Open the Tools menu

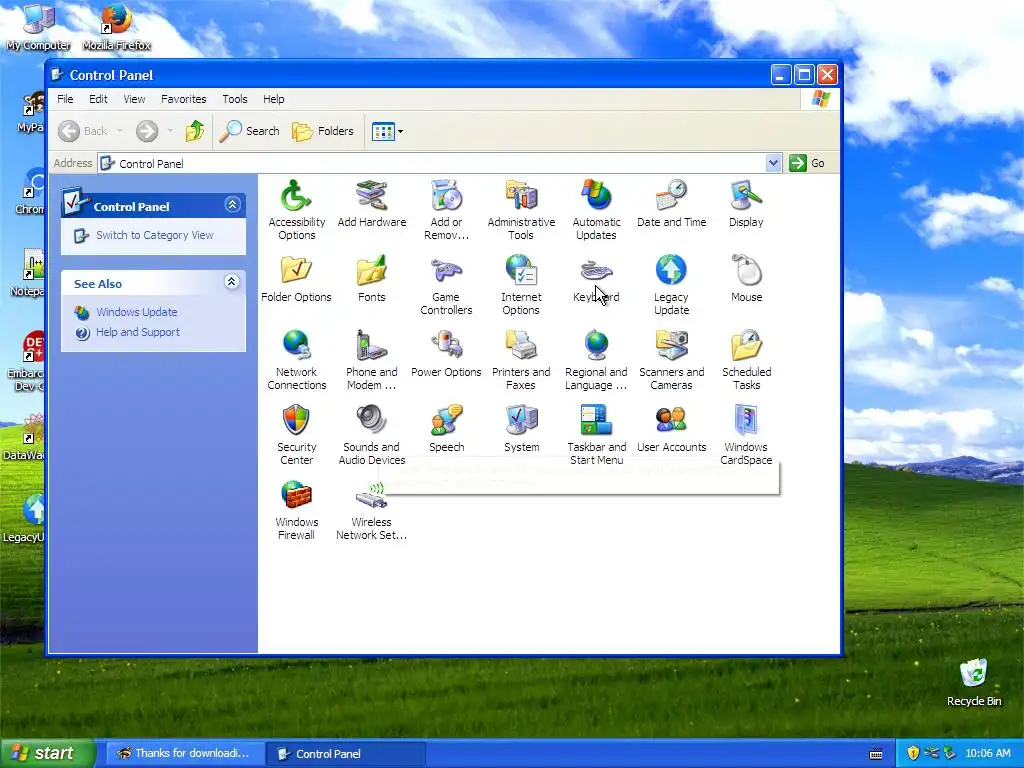tap(234, 99)
